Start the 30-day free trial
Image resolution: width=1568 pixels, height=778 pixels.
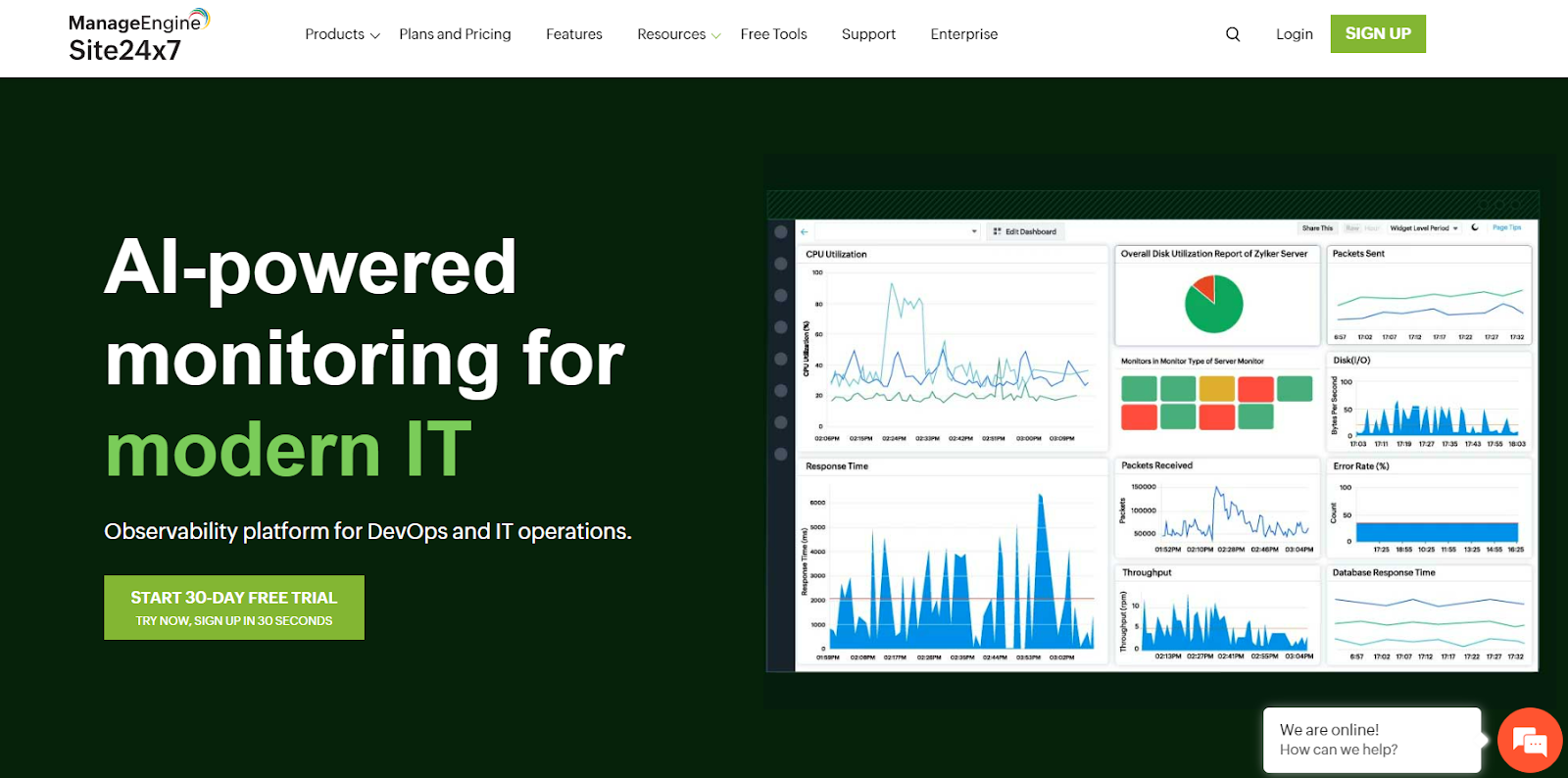point(234,608)
